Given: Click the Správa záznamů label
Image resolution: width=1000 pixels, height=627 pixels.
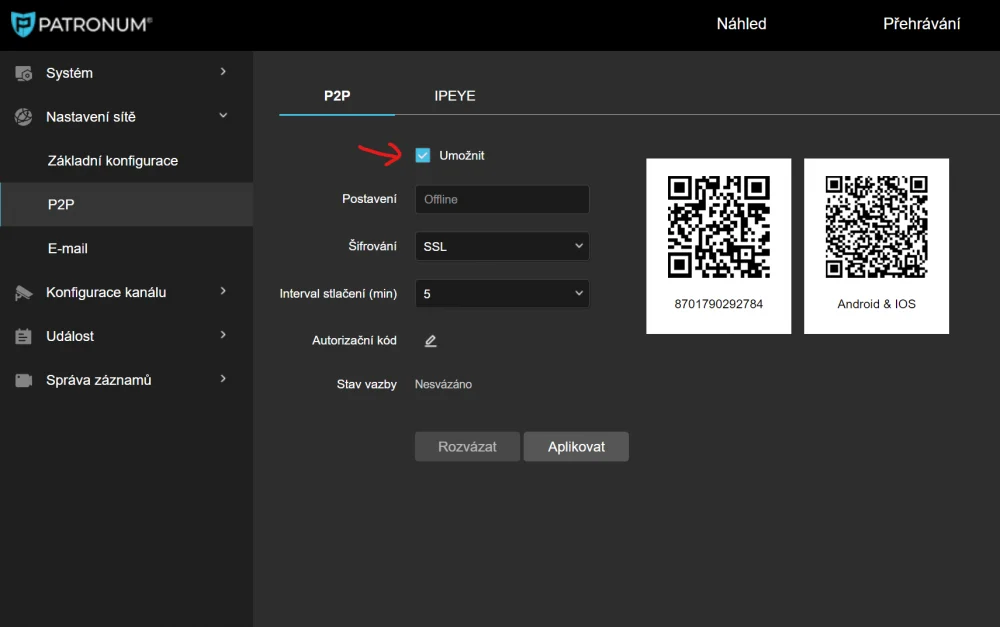Looking at the screenshot, I should (x=99, y=380).
